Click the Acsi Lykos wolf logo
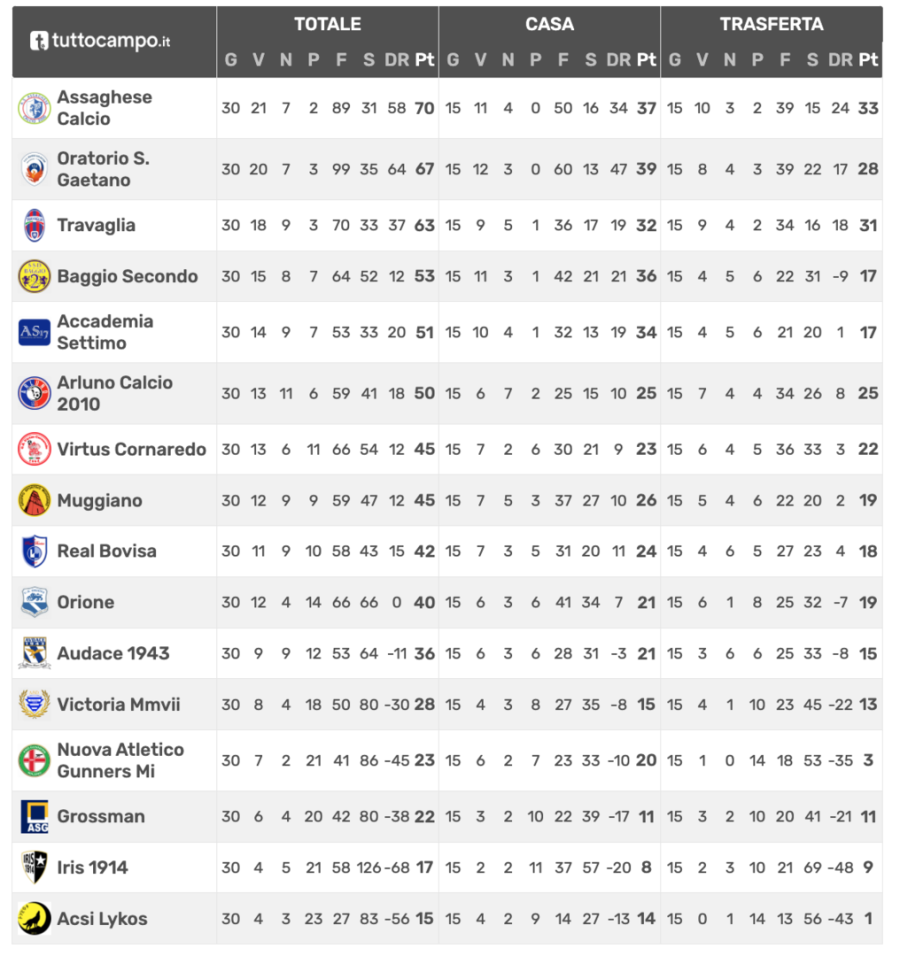Viewport: 900px width, 956px height. (x=34, y=919)
